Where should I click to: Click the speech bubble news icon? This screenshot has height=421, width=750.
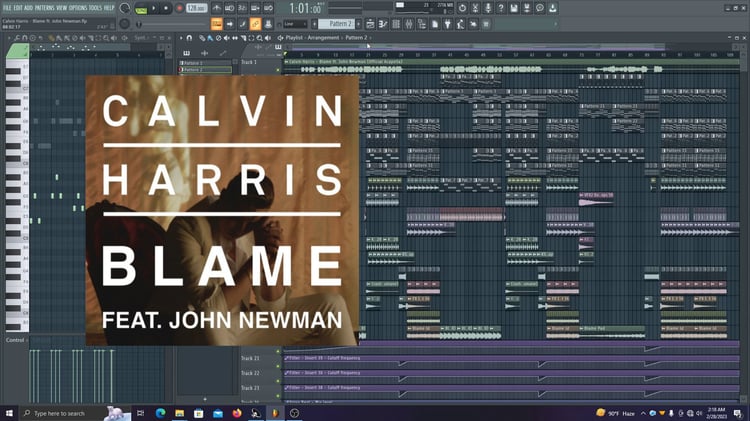point(540,8)
